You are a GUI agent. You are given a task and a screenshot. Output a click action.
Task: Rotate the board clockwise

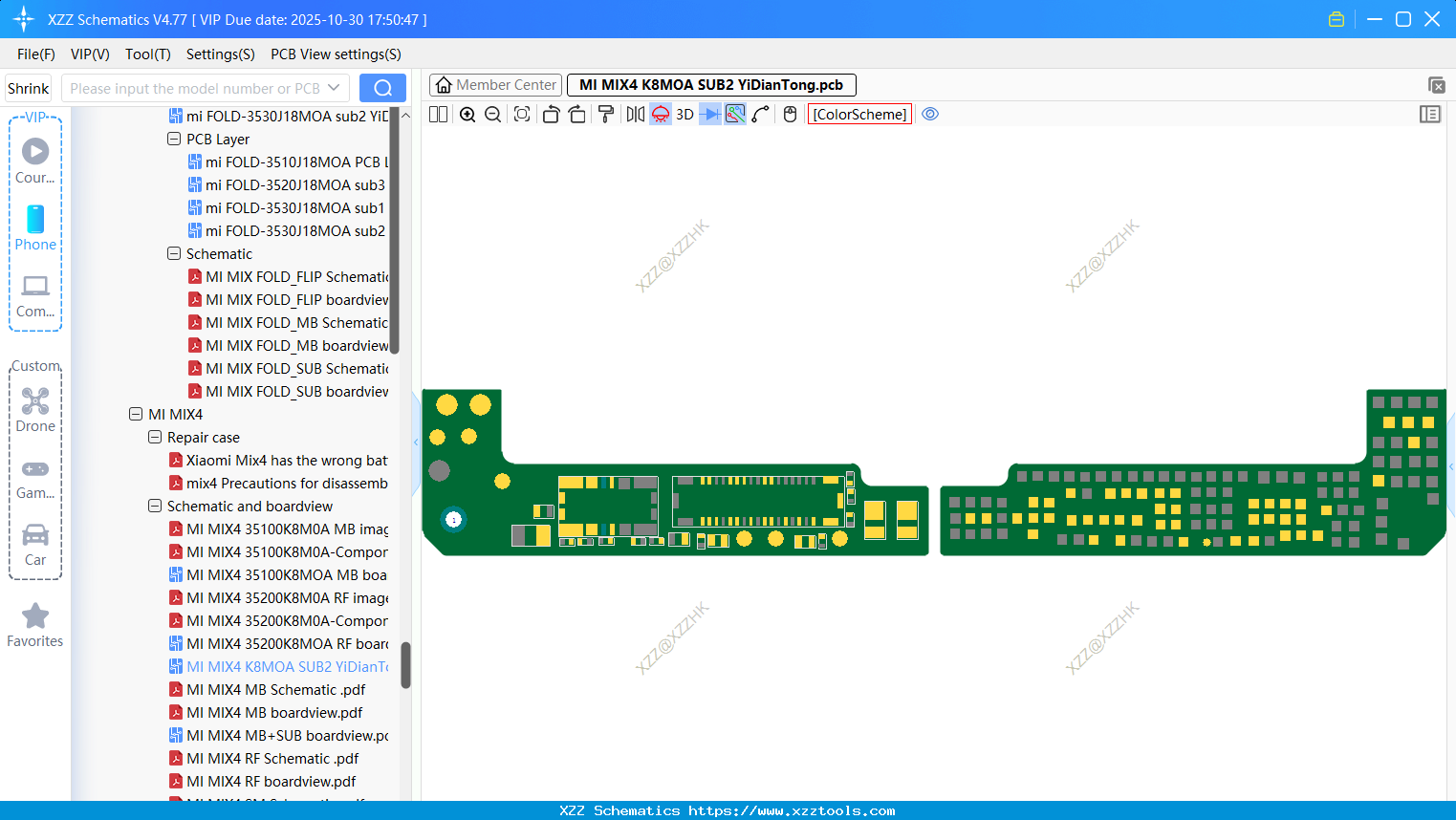(x=576, y=115)
